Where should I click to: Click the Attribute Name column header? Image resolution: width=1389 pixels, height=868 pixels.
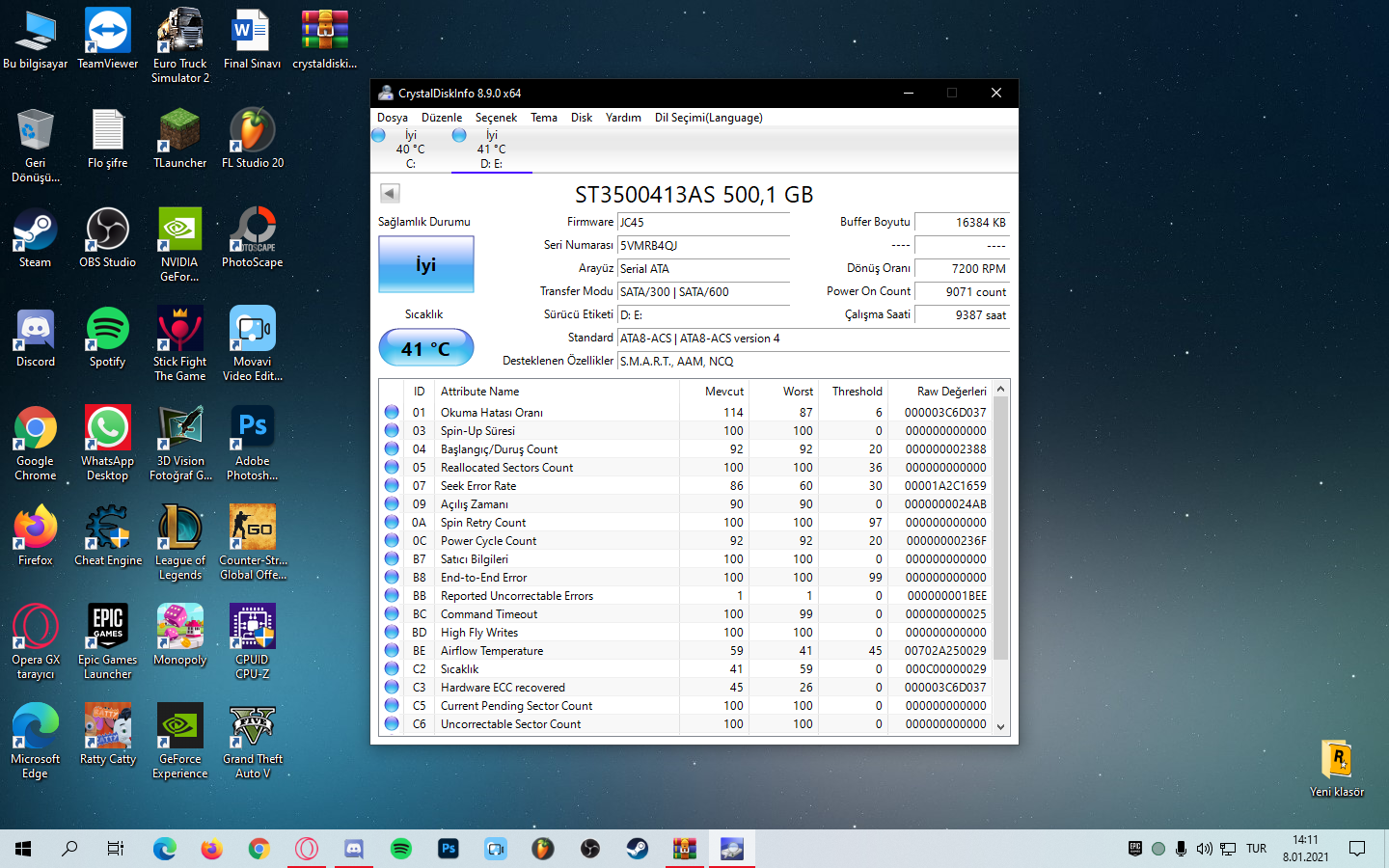557,391
